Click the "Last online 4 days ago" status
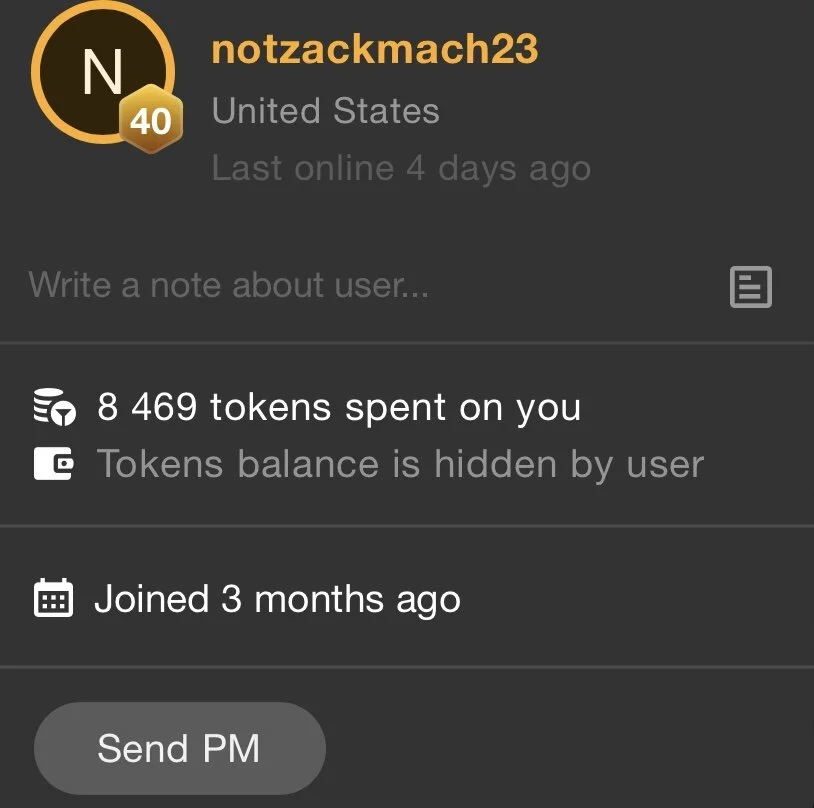The width and height of the screenshot is (814, 808). [x=401, y=168]
